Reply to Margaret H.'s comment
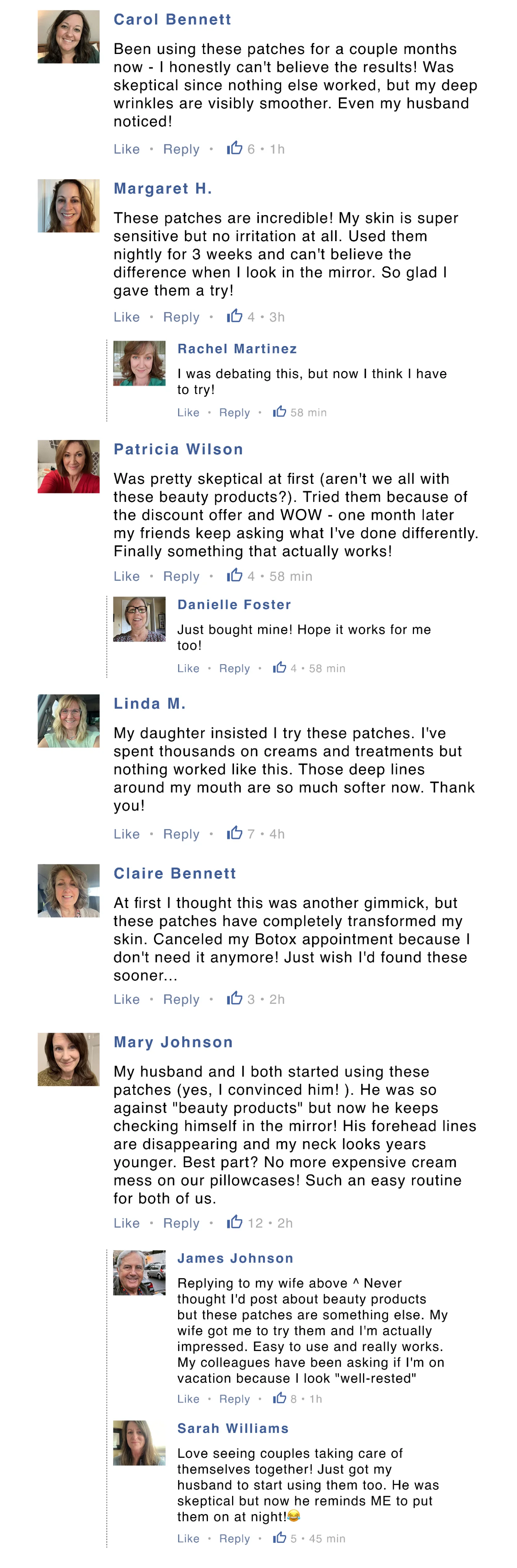This screenshot has height=1568, width=517. click(x=181, y=317)
